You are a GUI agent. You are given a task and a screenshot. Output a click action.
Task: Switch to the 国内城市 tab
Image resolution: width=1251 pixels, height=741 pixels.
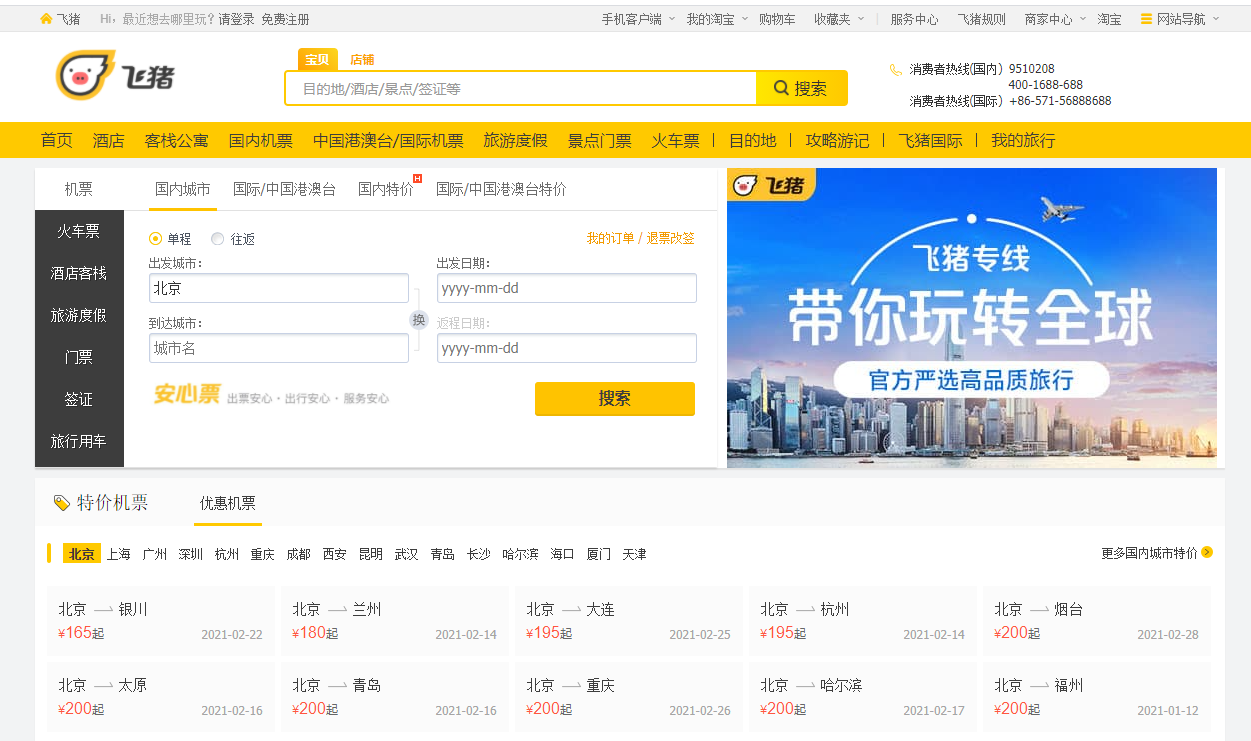point(183,189)
